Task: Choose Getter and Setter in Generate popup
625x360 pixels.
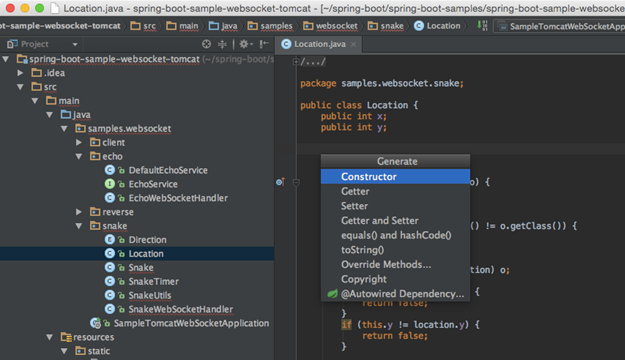Action: [395, 220]
